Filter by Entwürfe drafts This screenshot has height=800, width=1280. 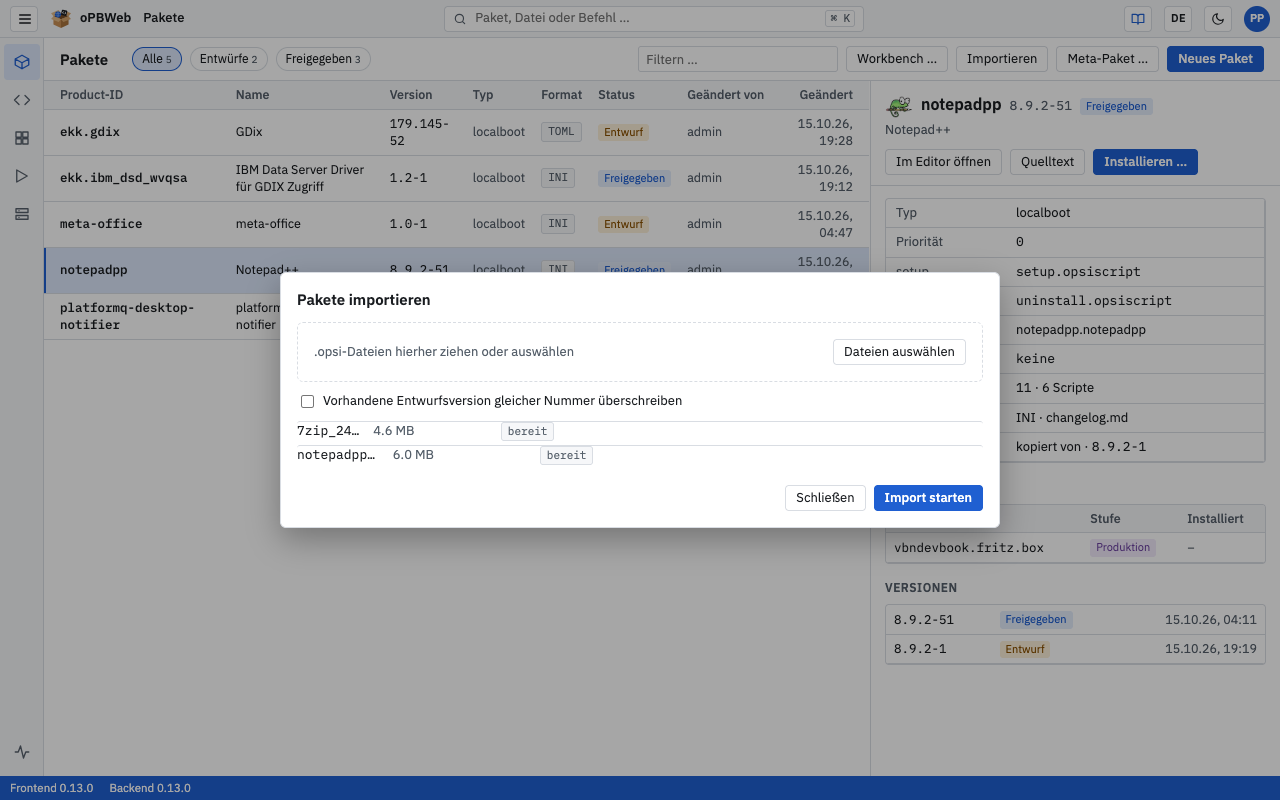click(229, 59)
